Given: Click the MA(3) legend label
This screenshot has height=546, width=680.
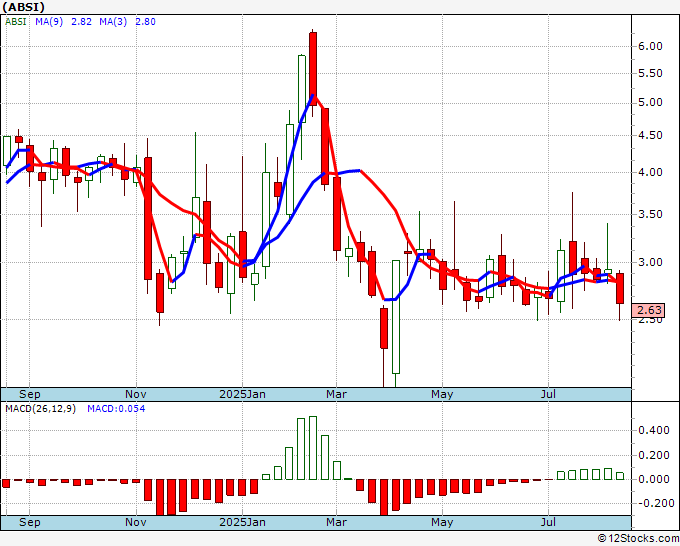Looking at the screenshot, I should tap(113, 22).
